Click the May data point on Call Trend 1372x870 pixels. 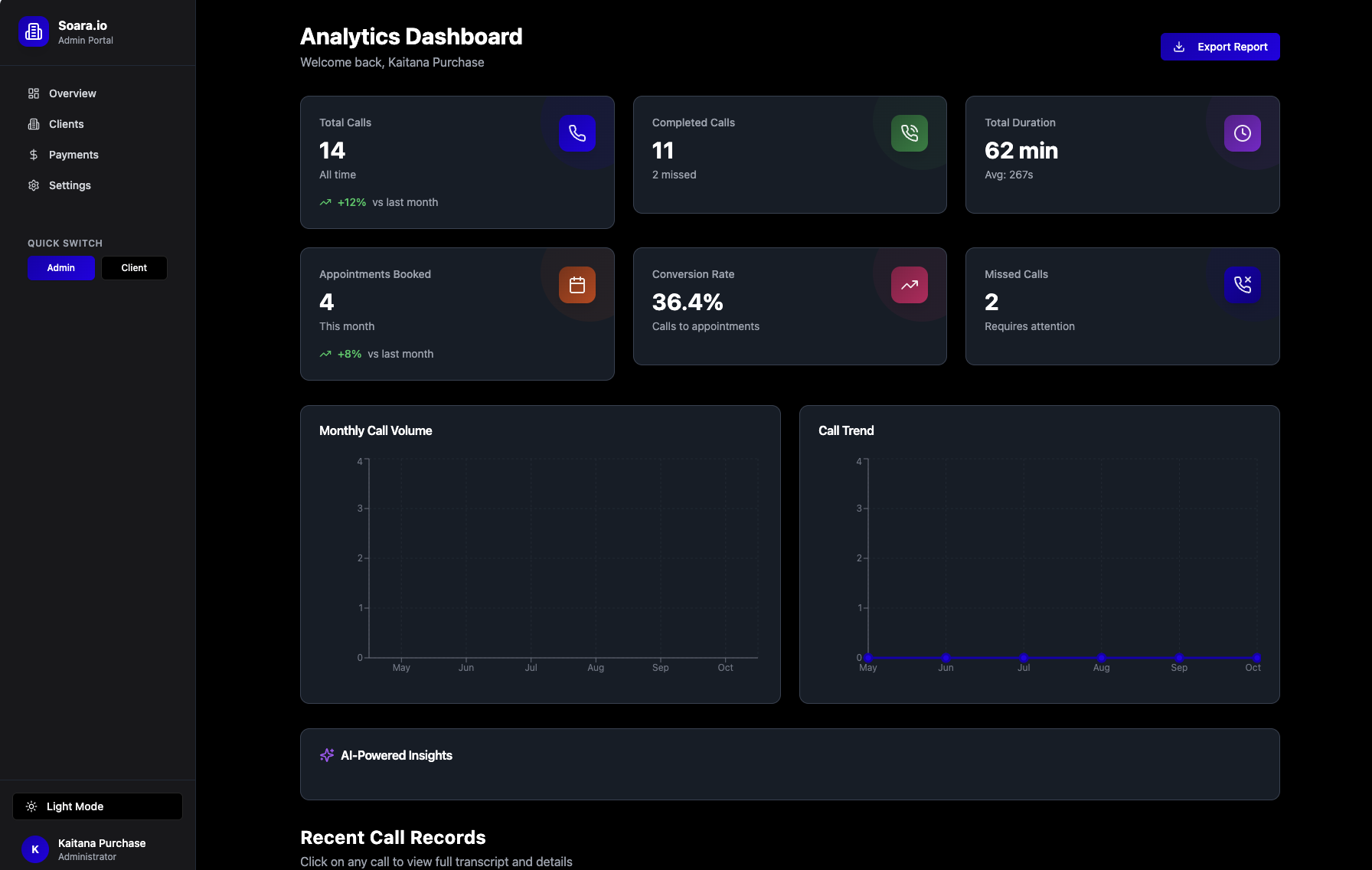pos(868,658)
